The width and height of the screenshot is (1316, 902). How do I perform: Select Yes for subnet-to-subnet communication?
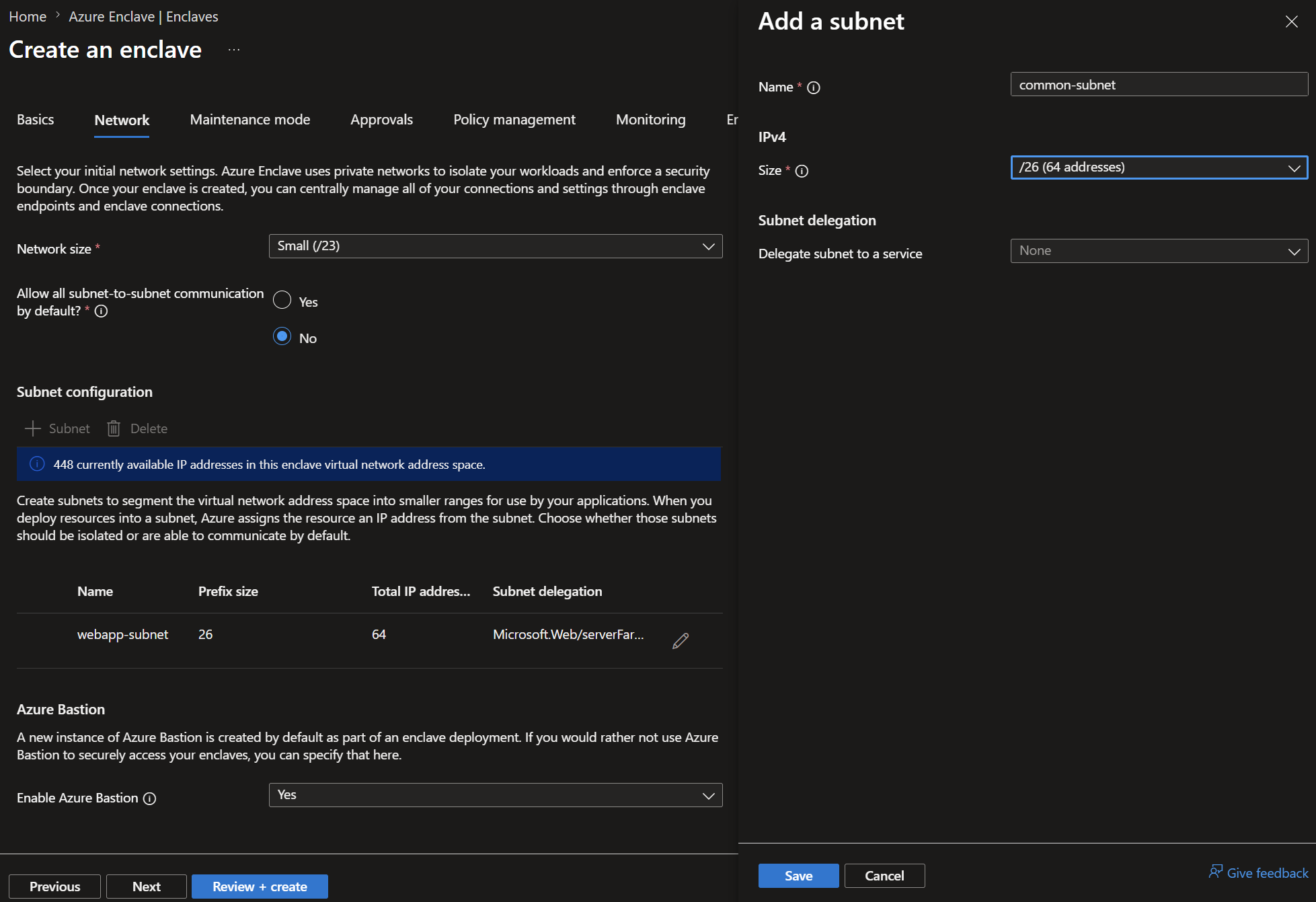[282, 300]
